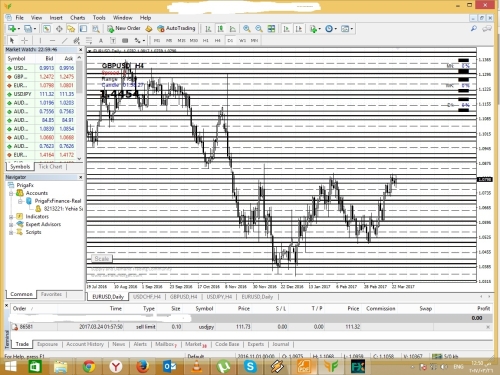This screenshot has width=500, height=375.
Task: Expand the Scripts tree node
Action: (11, 232)
